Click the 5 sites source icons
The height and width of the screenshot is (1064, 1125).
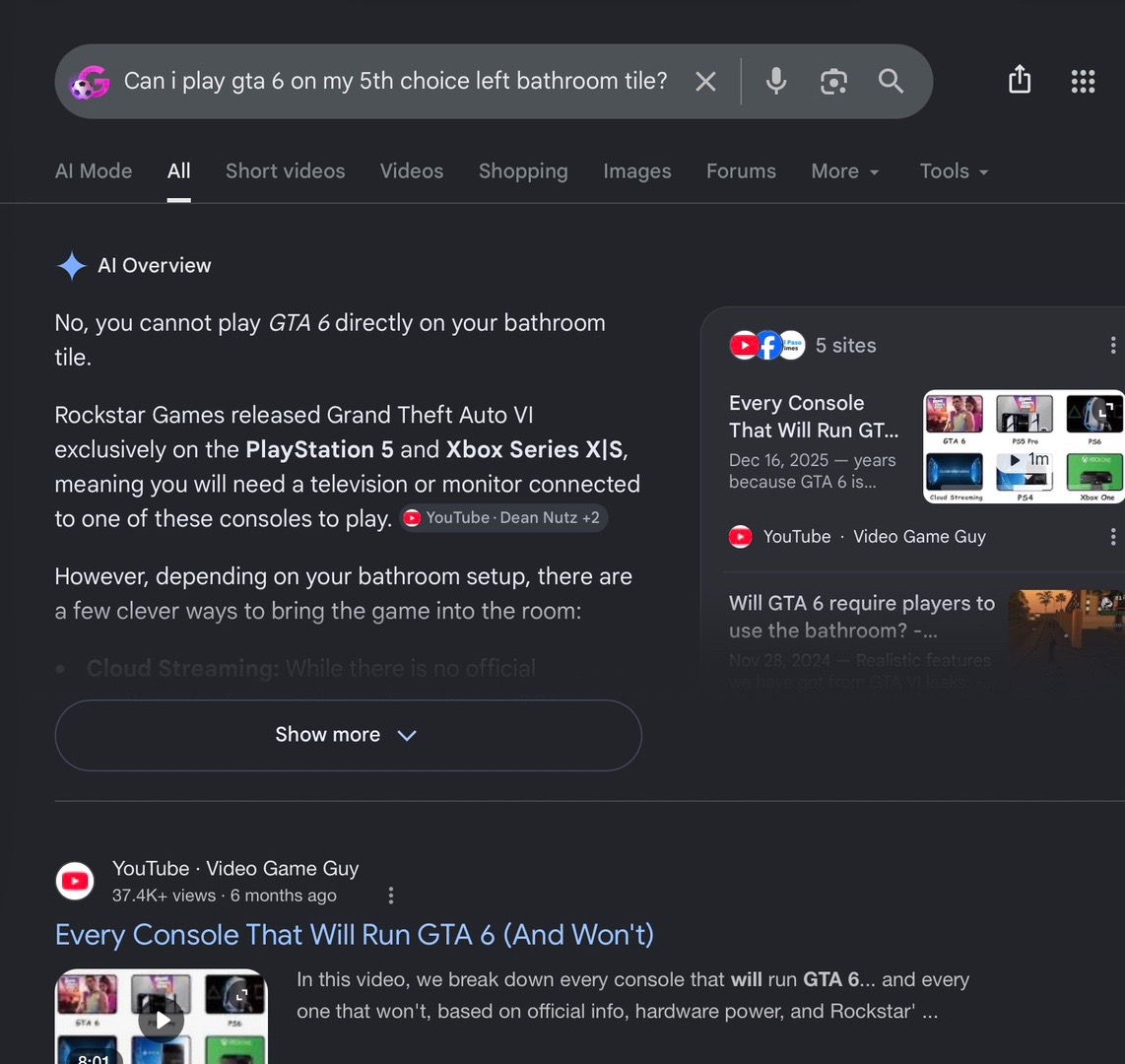click(x=767, y=345)
